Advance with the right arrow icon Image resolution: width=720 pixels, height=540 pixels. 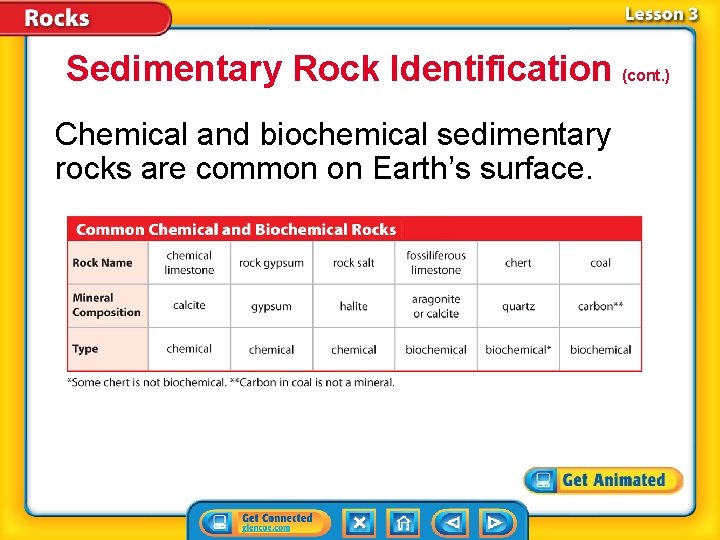[497, 523]
